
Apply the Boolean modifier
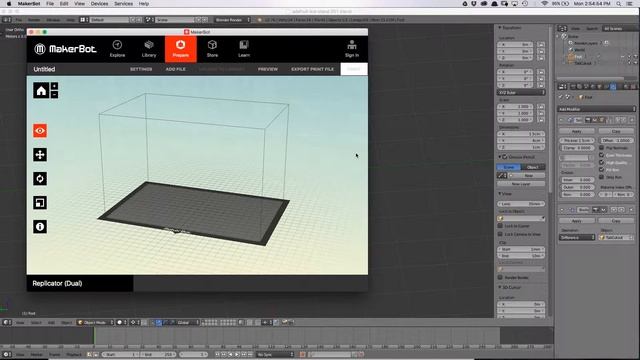point(576,221)
